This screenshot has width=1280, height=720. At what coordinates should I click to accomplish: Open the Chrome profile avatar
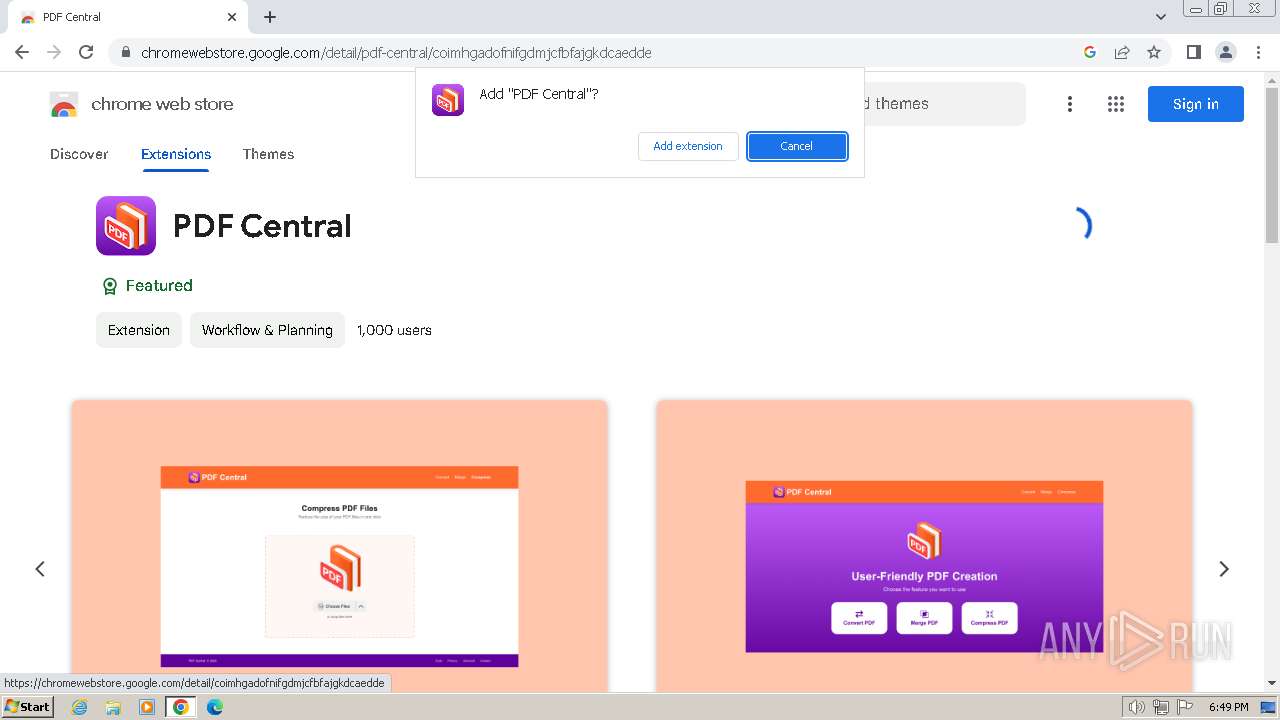1225,52
